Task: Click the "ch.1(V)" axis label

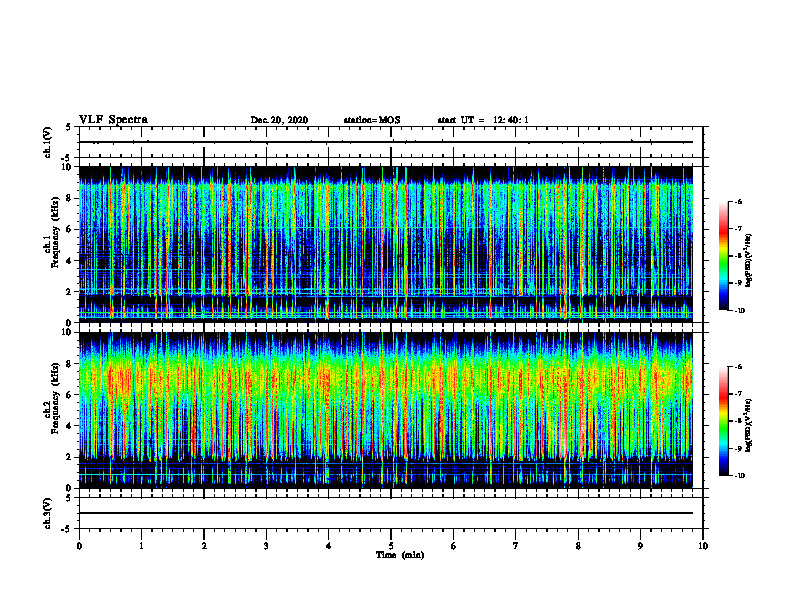Action: click(47, 142)
